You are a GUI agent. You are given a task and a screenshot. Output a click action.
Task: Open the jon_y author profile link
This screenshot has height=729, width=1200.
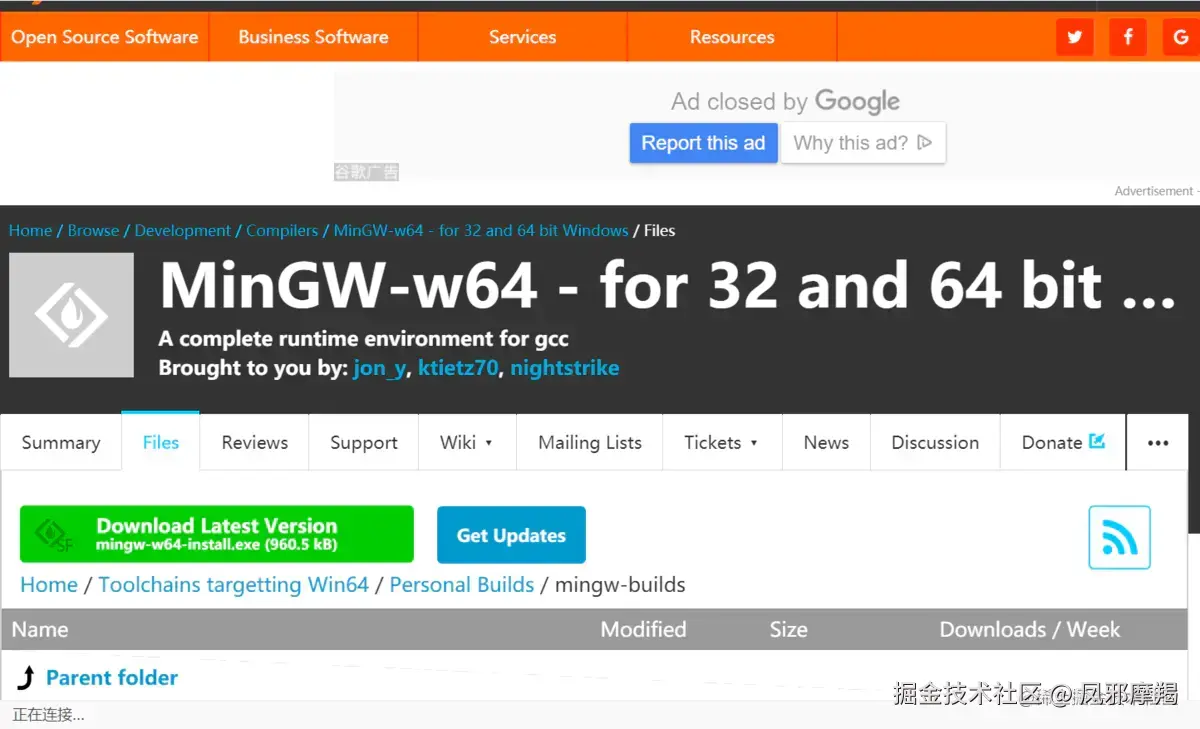tap(380, 368)
